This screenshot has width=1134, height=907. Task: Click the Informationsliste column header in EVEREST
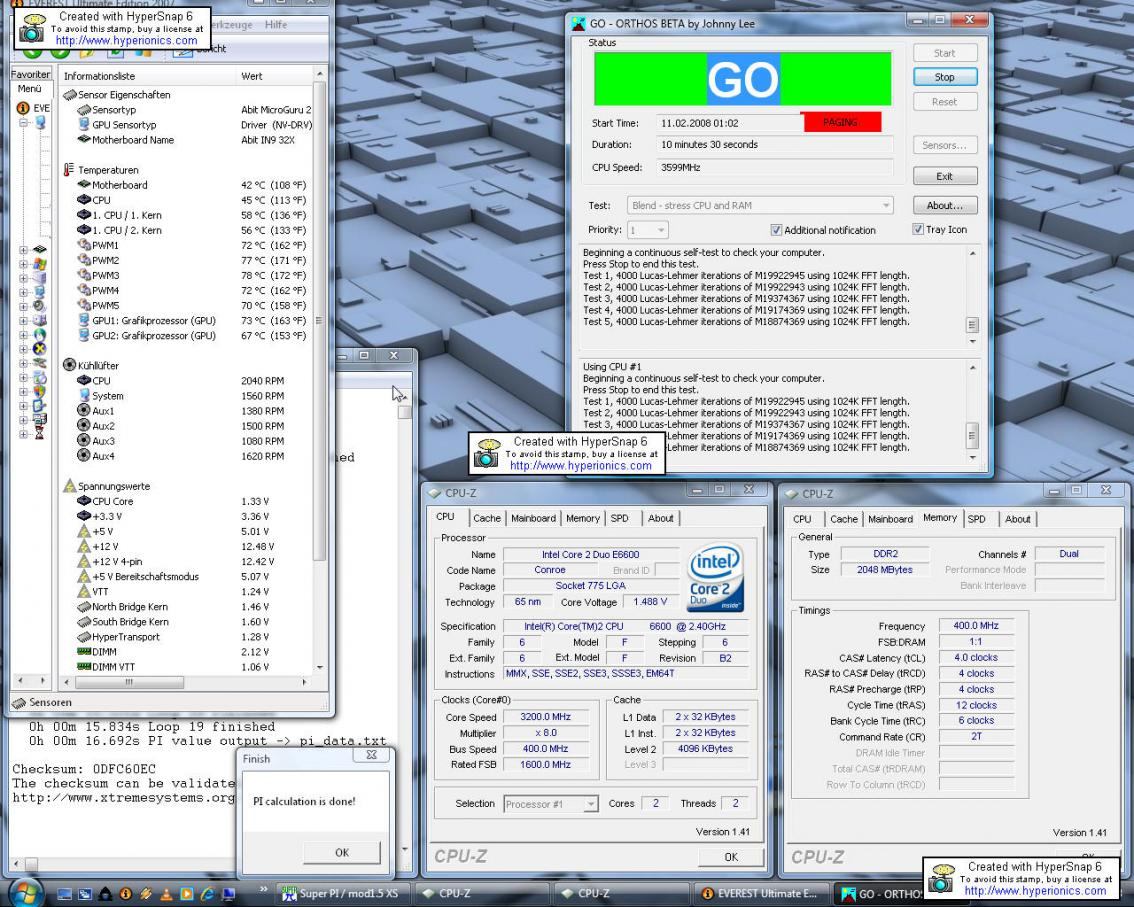148,75
